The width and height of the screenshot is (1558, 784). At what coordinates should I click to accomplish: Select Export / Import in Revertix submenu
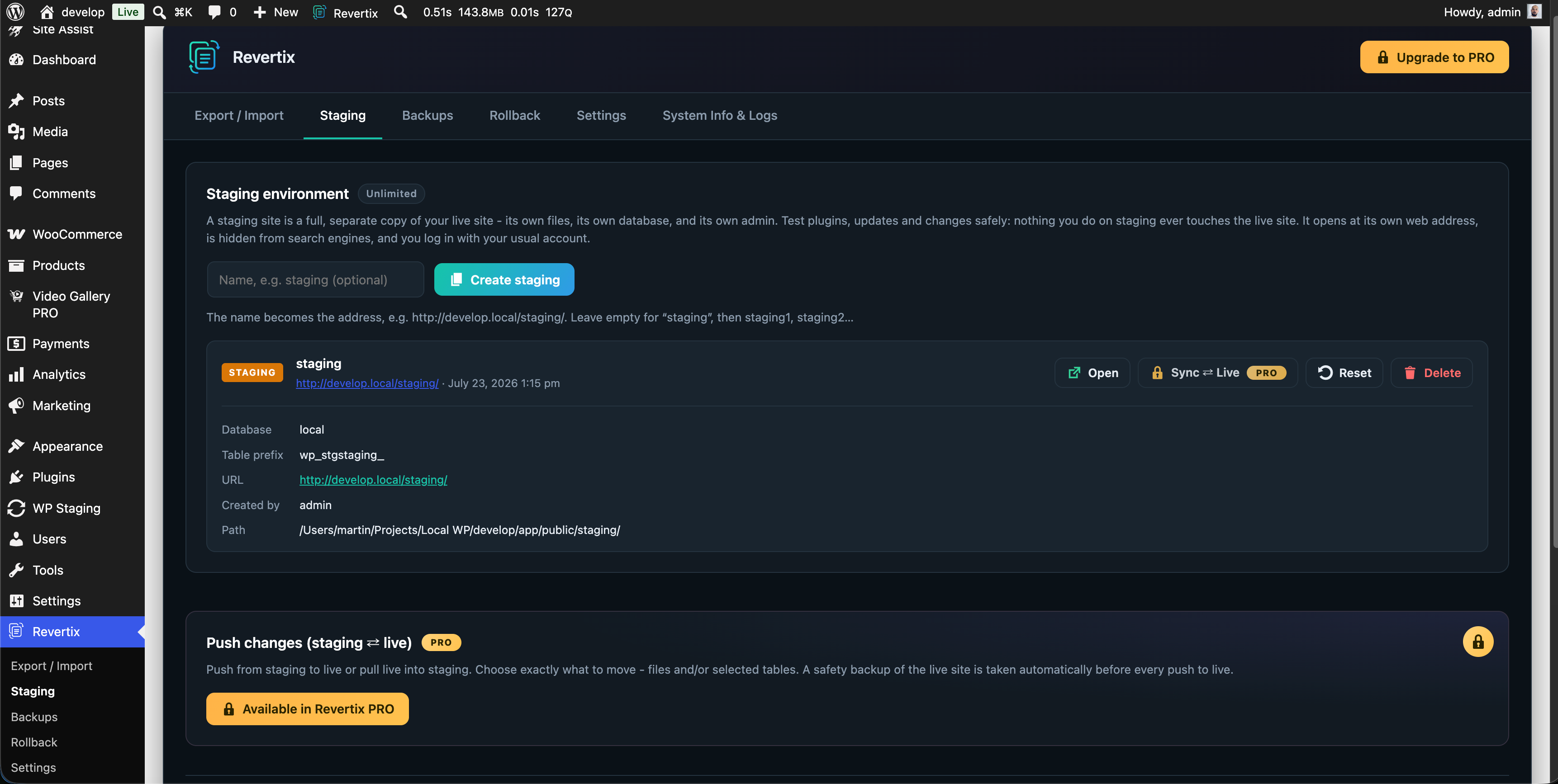point(52,666)
